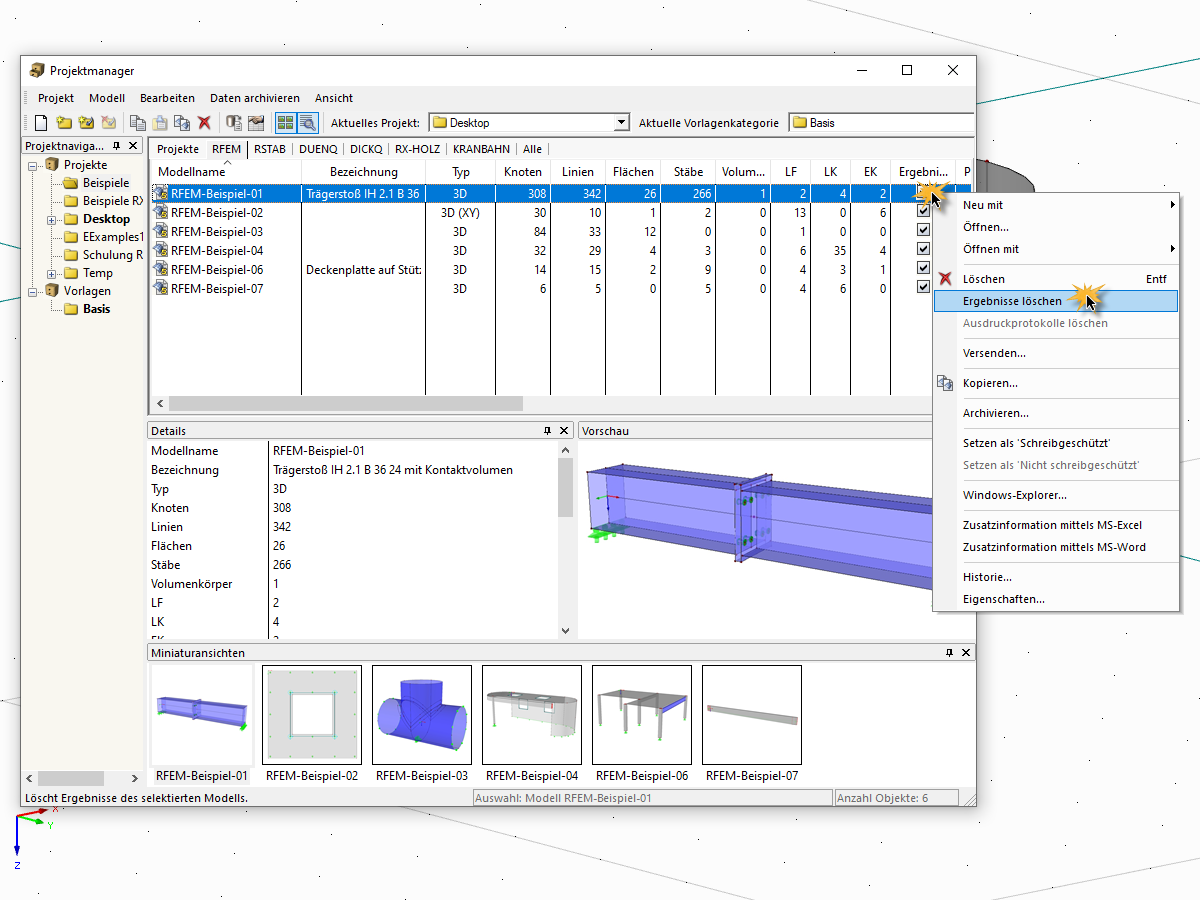Click the paste clipboard toolbar icon

point(160,123)
